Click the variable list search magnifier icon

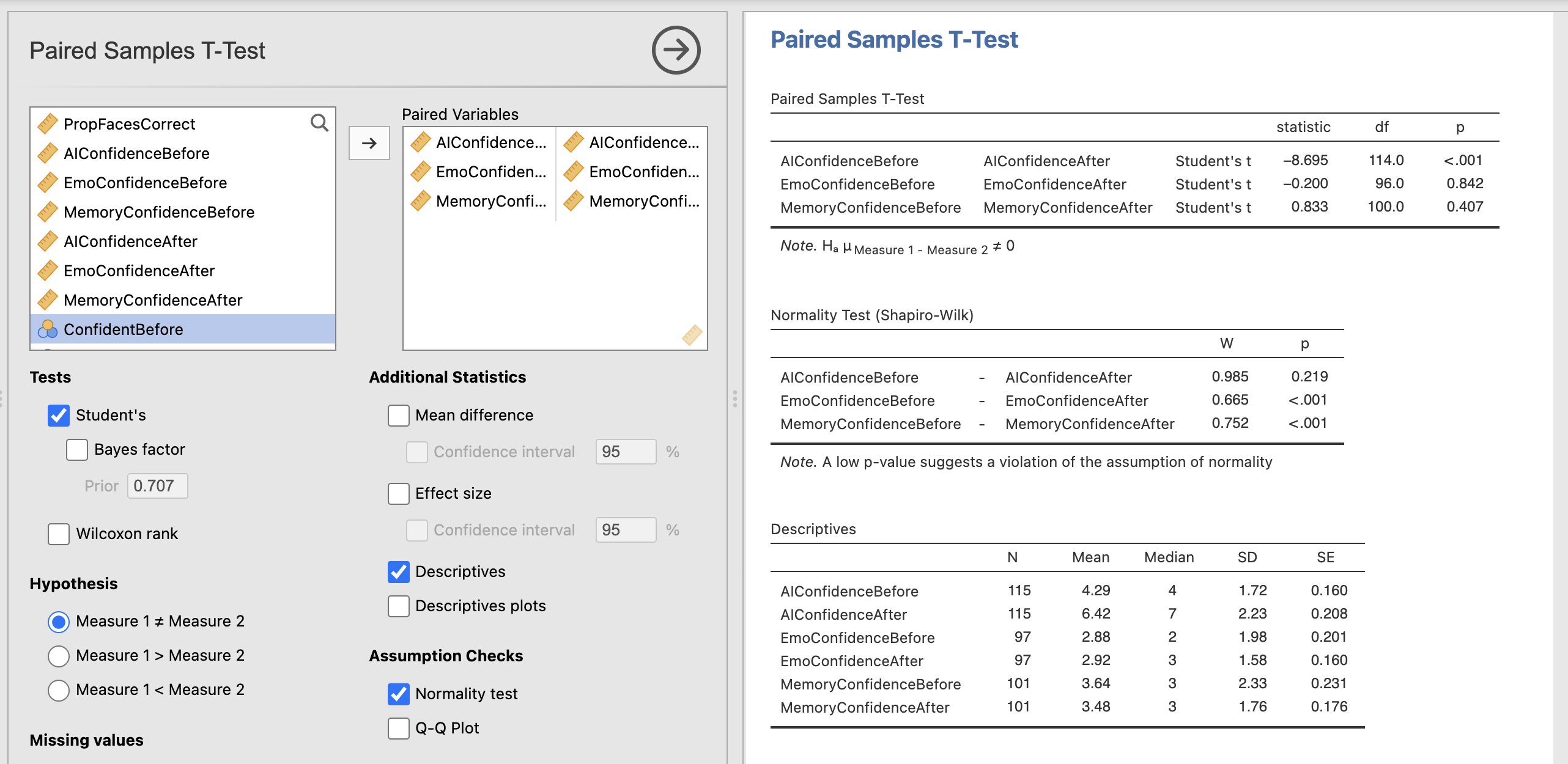(x=319, y=123)
